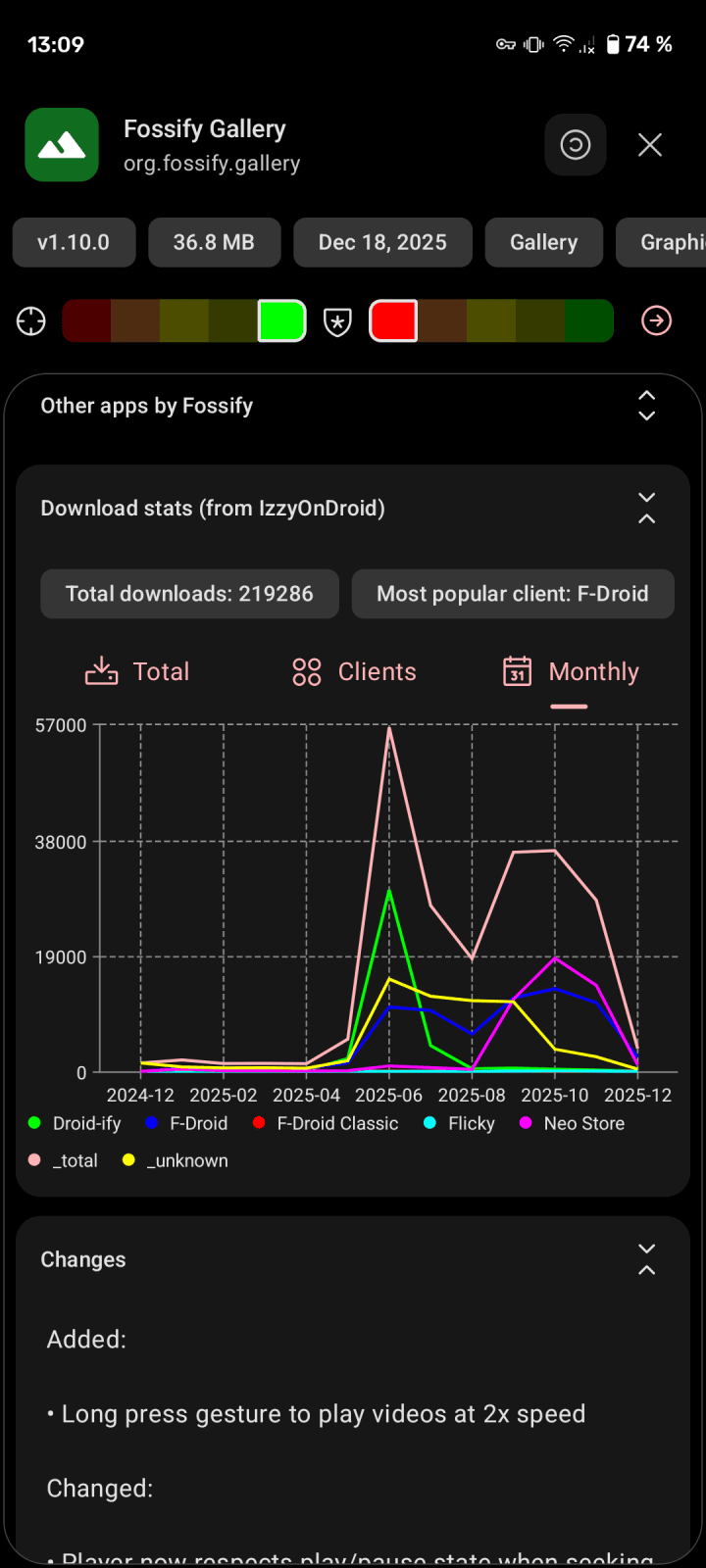This screenshot has width=706, height=1568.
Task: Select the Monthly tab
Action: (571, 672)
